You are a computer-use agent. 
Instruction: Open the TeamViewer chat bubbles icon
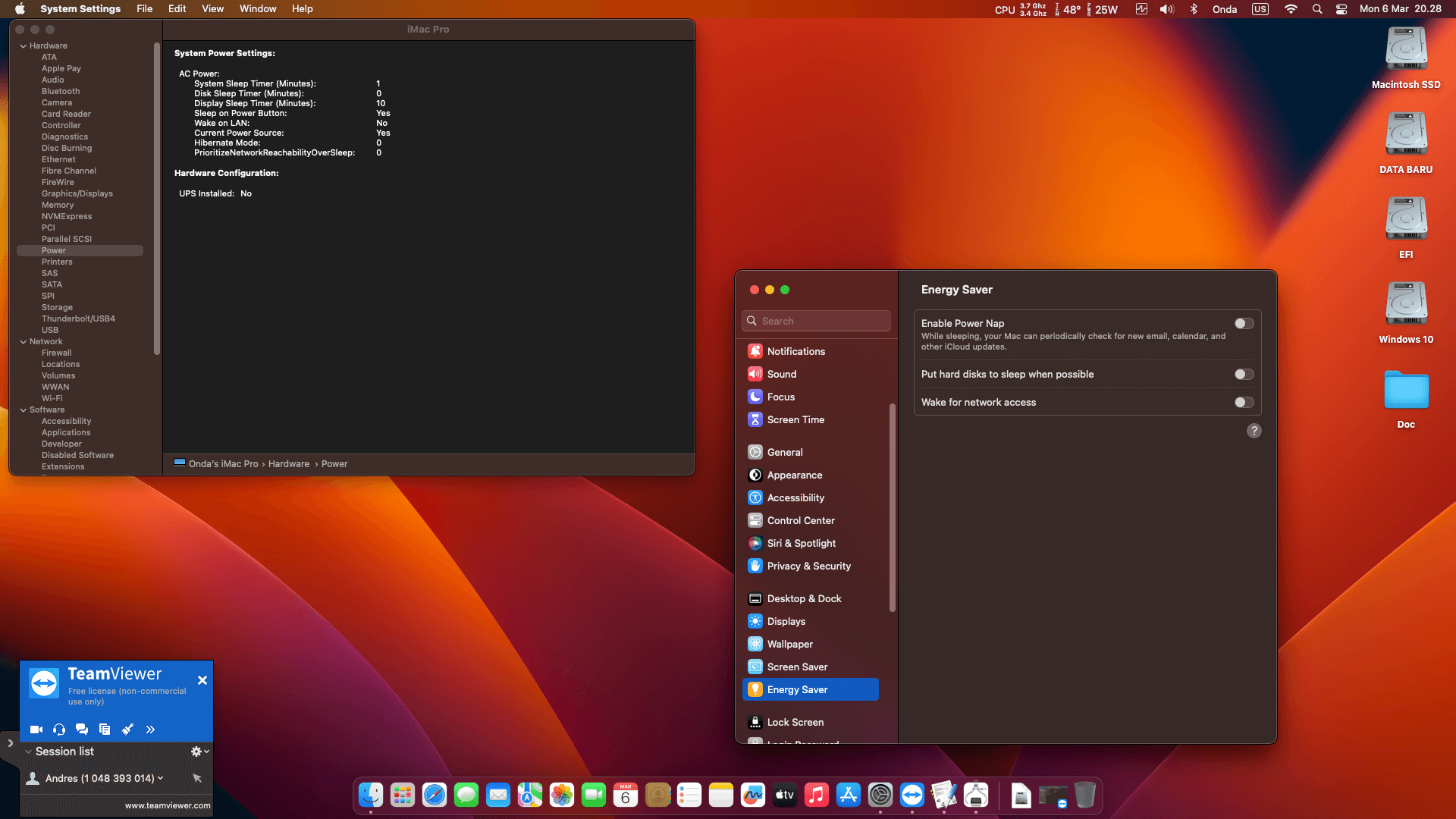point(82,730)
